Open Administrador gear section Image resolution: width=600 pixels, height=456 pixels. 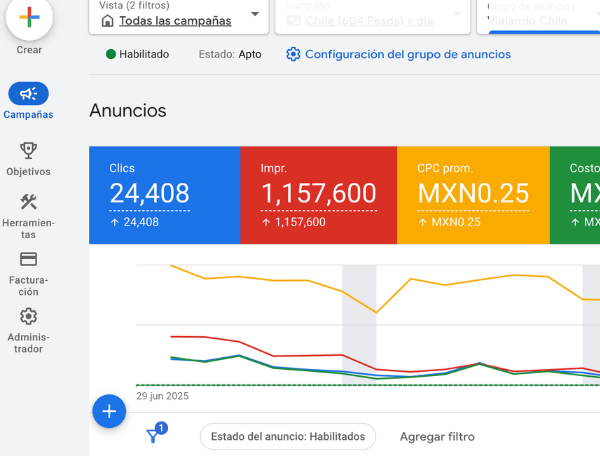28,331
